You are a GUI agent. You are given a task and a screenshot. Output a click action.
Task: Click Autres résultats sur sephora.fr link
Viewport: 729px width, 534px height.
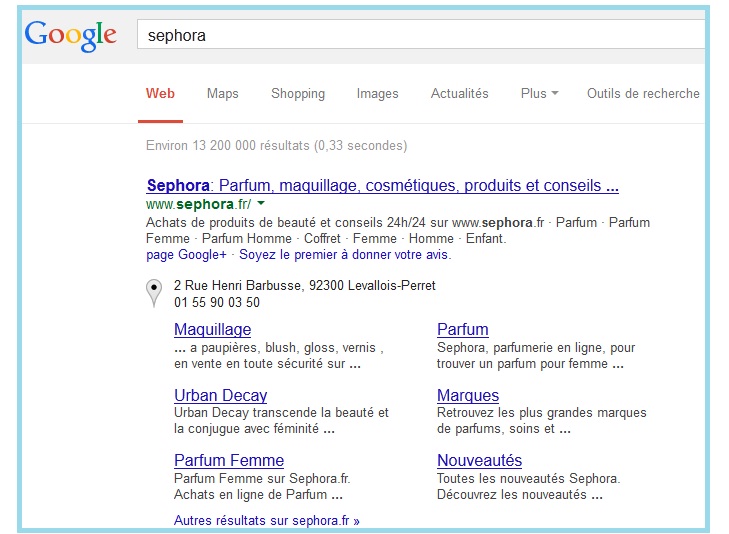pos(266,521)
